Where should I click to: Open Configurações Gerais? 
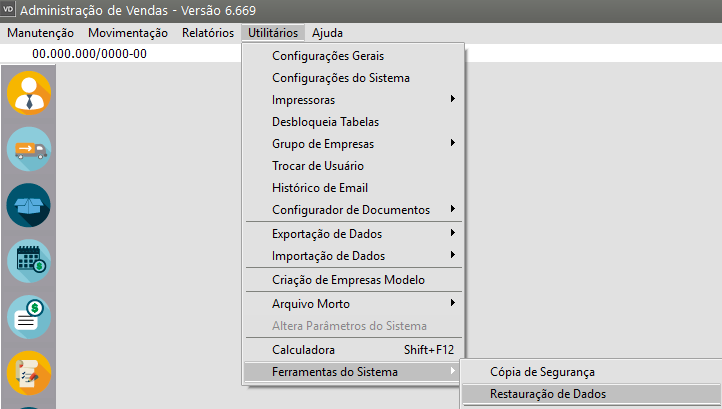328,56
